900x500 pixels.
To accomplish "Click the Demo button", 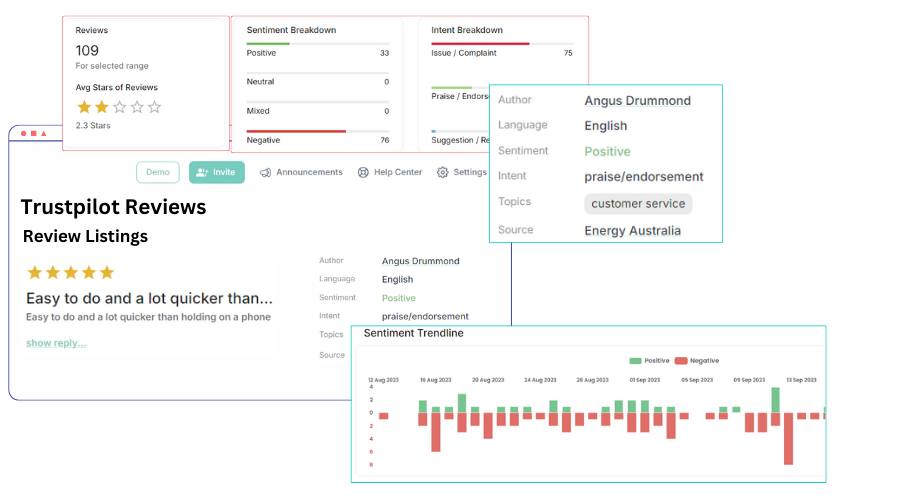I will pyautogui.click(x=158, y=172).
